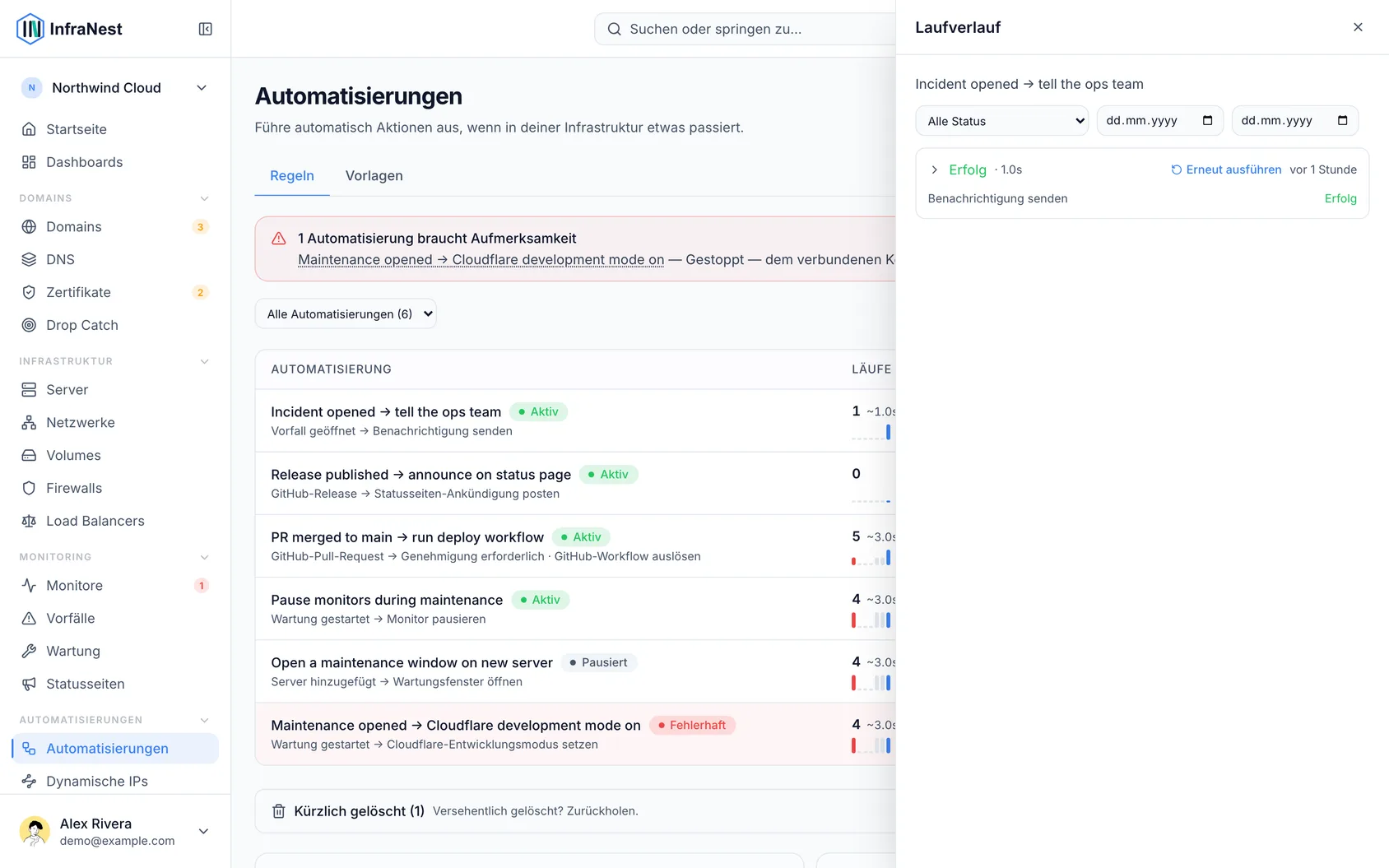This screenshot has height=868, width=1389.
Task: Click the alert triangle in the warning banner
Action: pyautogui.click(x=279, y=239)
